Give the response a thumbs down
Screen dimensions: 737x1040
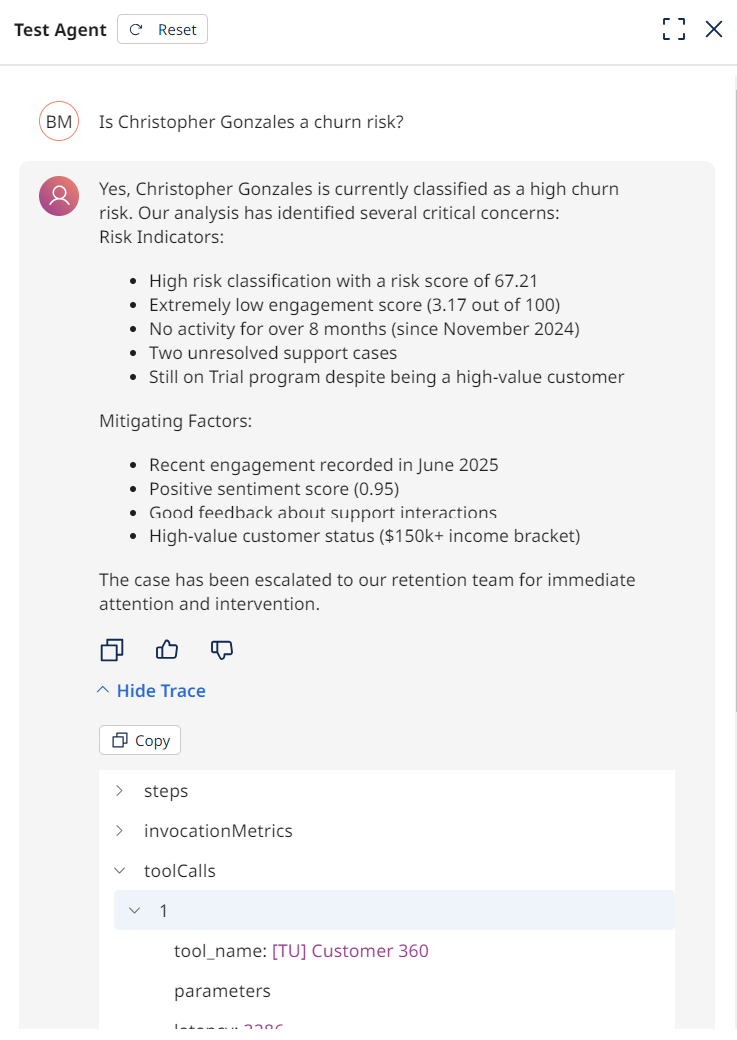coord(221,650)
